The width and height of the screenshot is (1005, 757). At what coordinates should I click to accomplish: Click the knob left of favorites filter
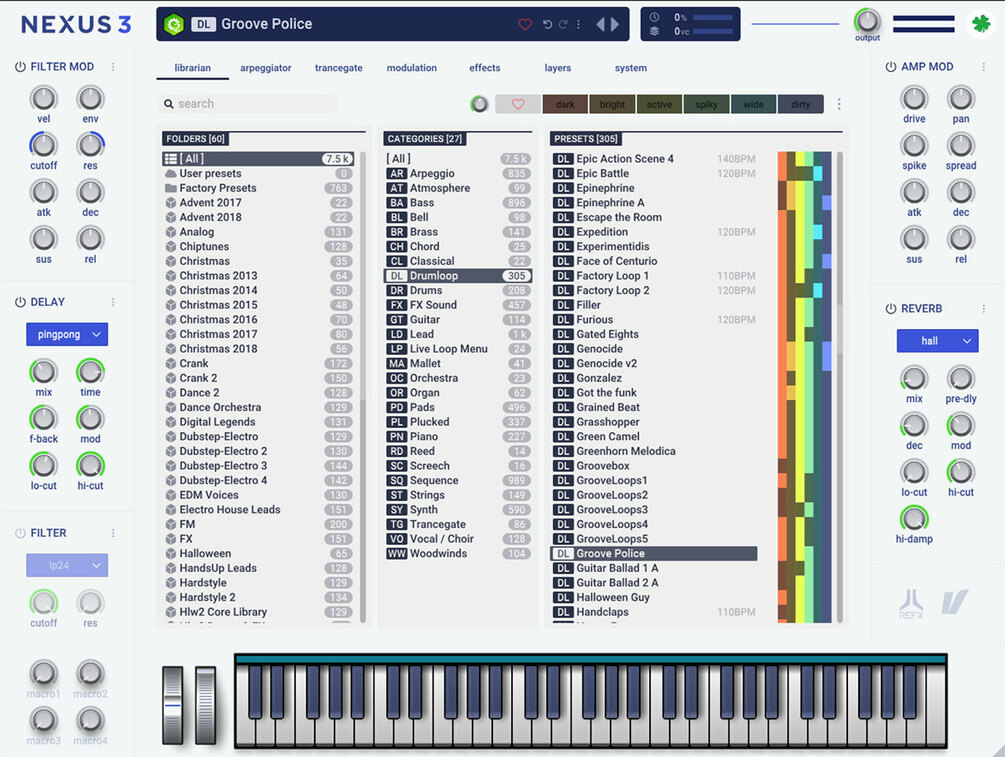(x=479, y=104)
